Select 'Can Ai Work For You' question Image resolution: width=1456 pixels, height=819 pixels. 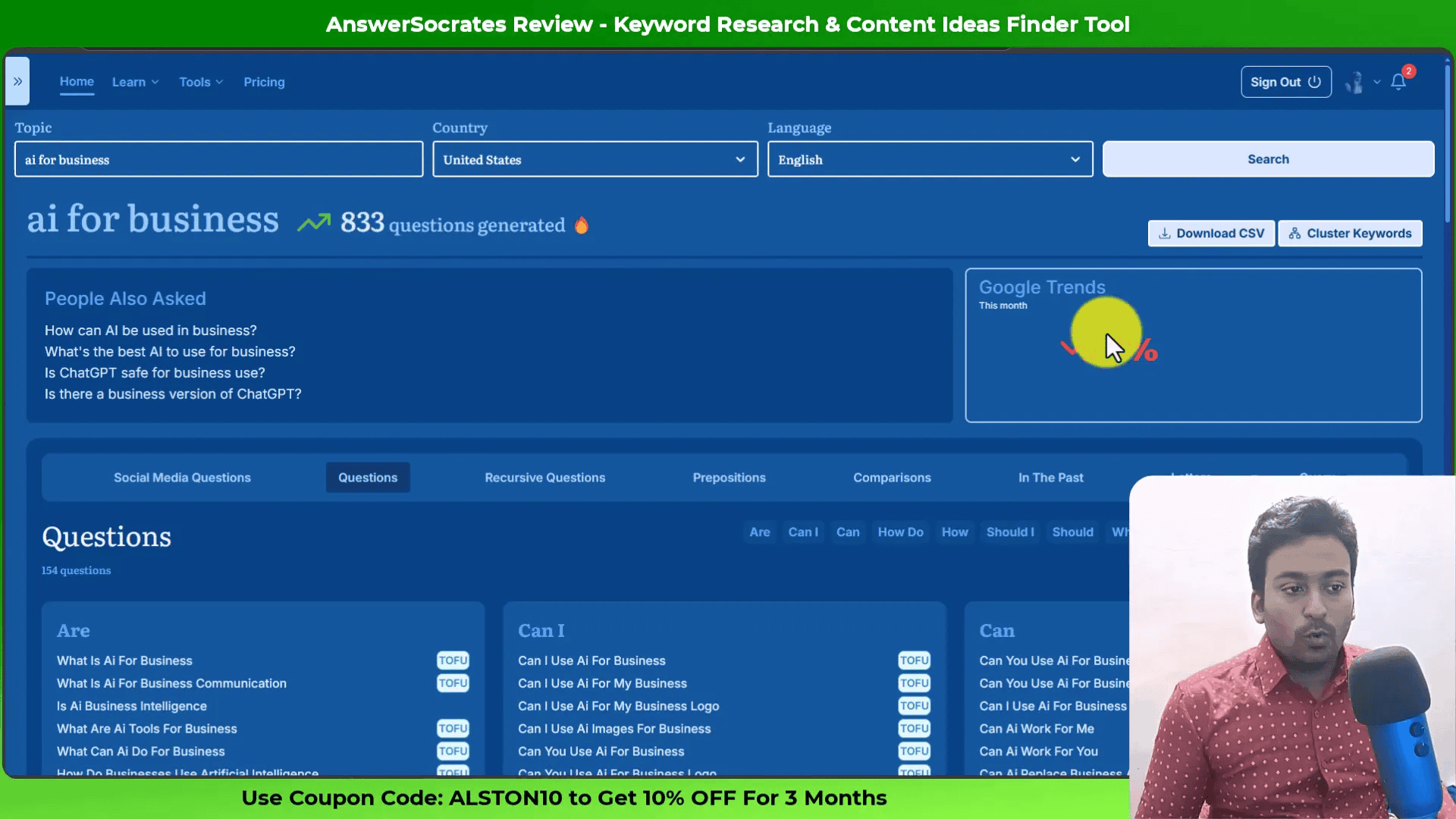pos(1038,752)
